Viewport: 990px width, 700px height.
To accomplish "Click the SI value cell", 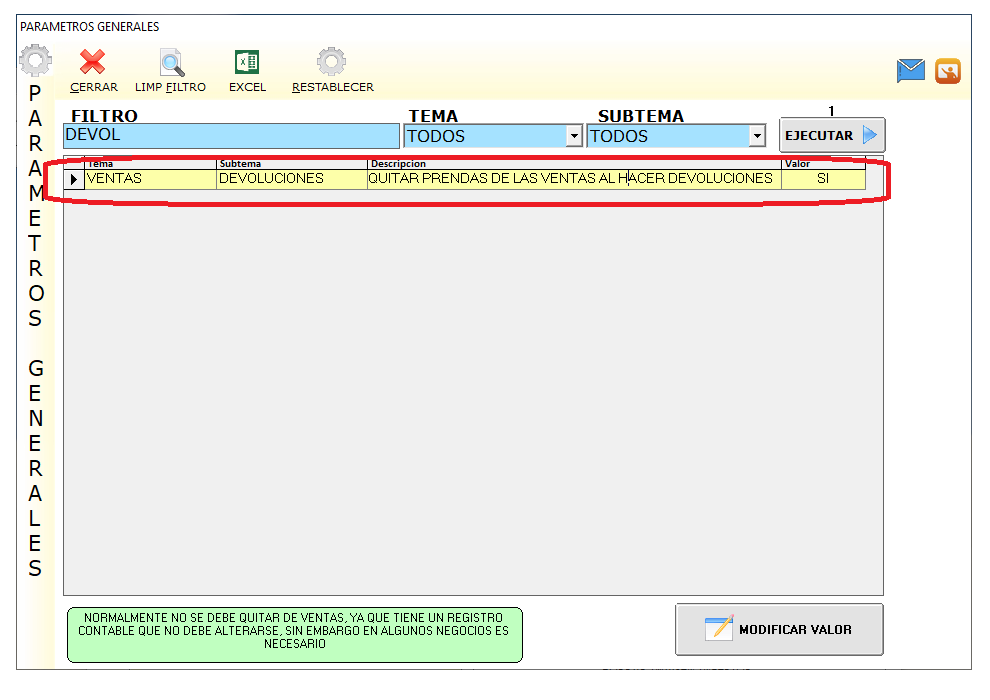I will point(823,179).
